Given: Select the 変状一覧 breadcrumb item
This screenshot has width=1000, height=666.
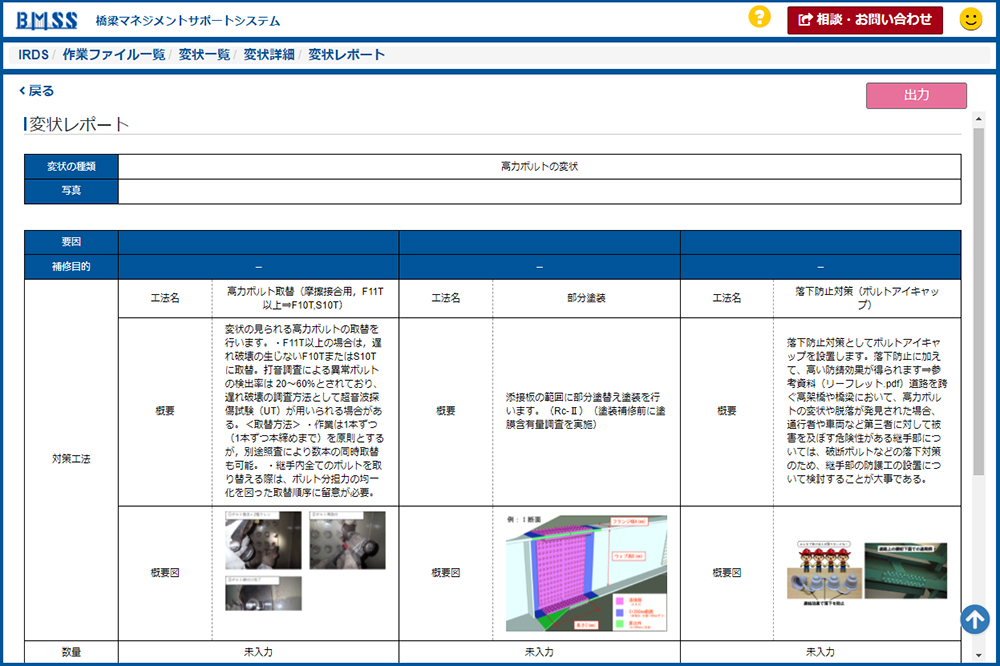Looking at the screenshot, I should click(x=204, y=55).
